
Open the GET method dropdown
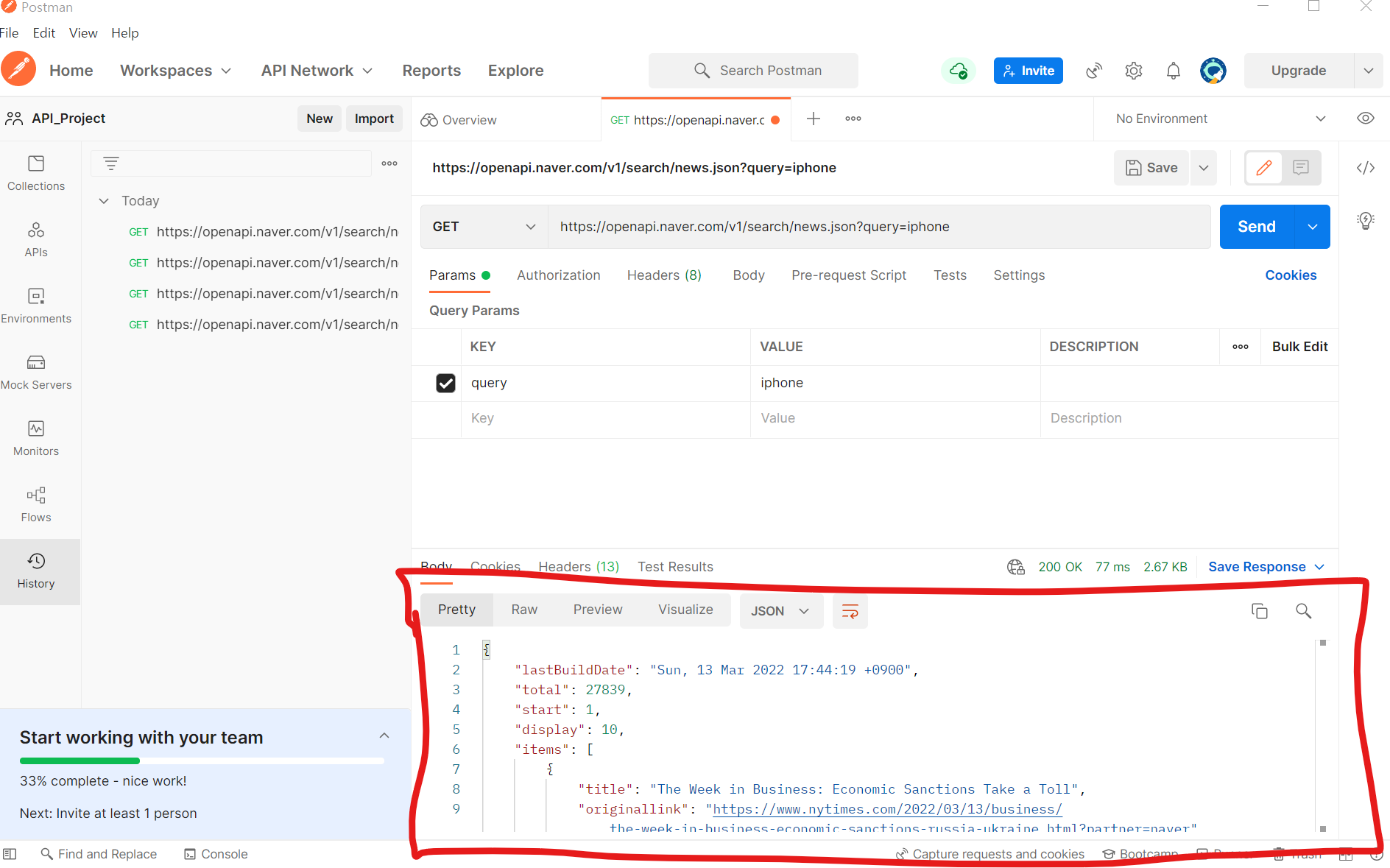(x=484, y=227)
